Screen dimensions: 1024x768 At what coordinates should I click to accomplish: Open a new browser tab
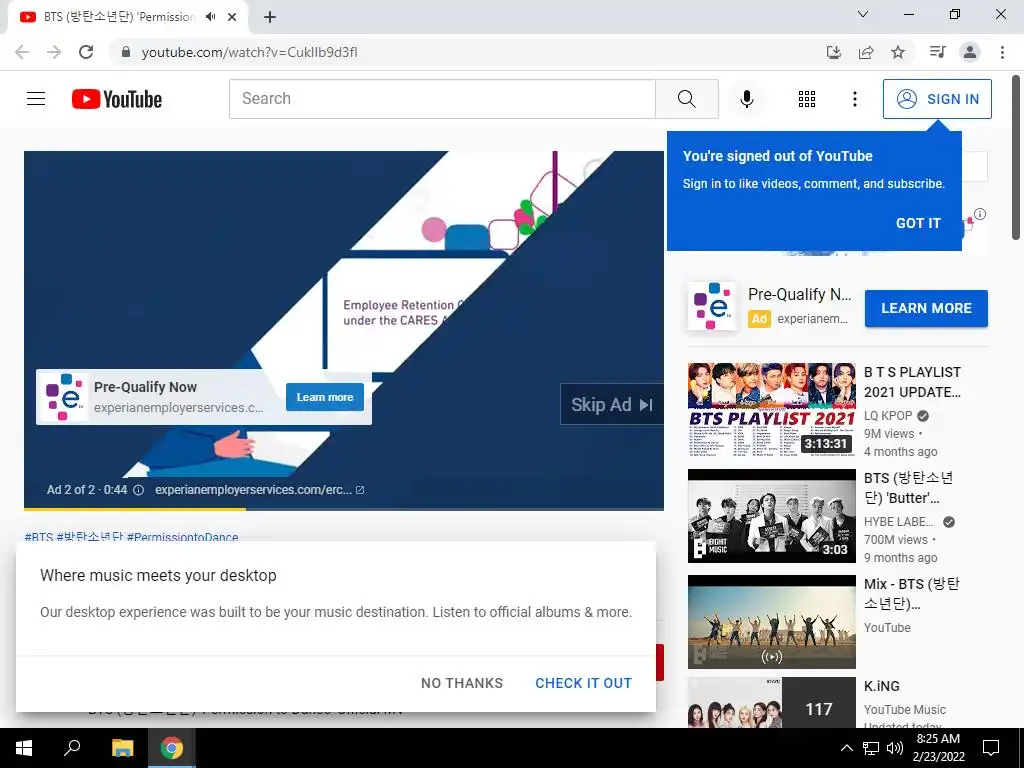pos(270,17)
